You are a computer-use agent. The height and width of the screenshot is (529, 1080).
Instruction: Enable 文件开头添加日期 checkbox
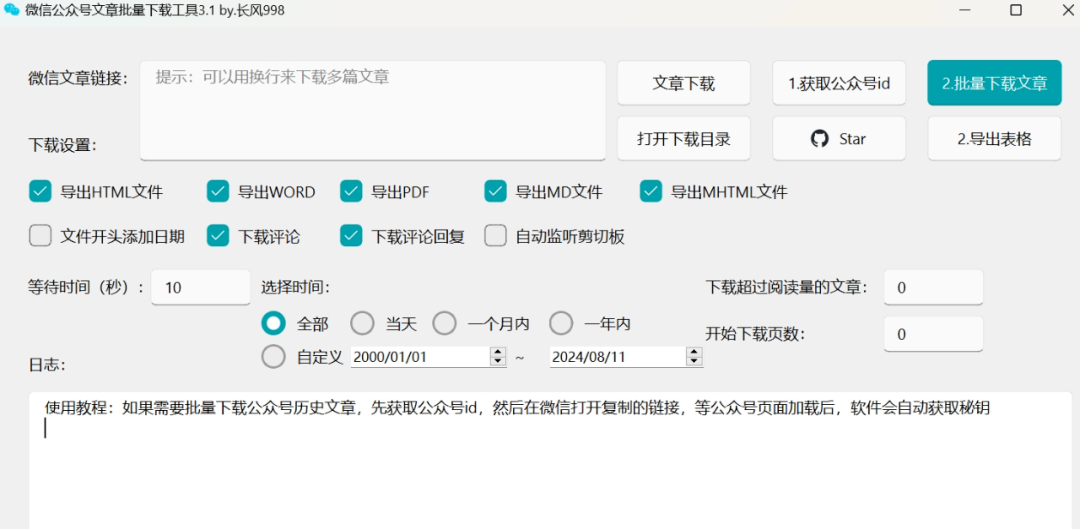(41, 236)
